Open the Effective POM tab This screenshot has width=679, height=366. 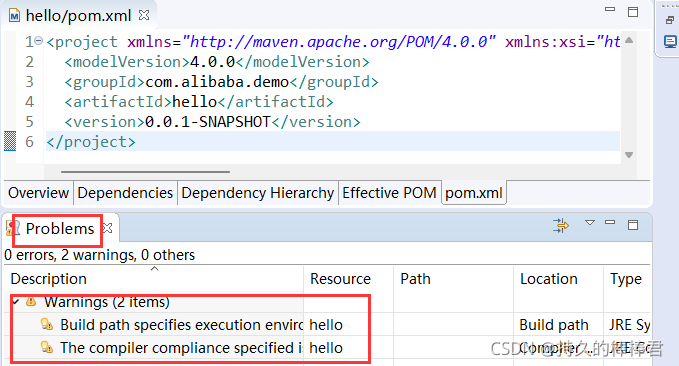(x=389, y=193)
